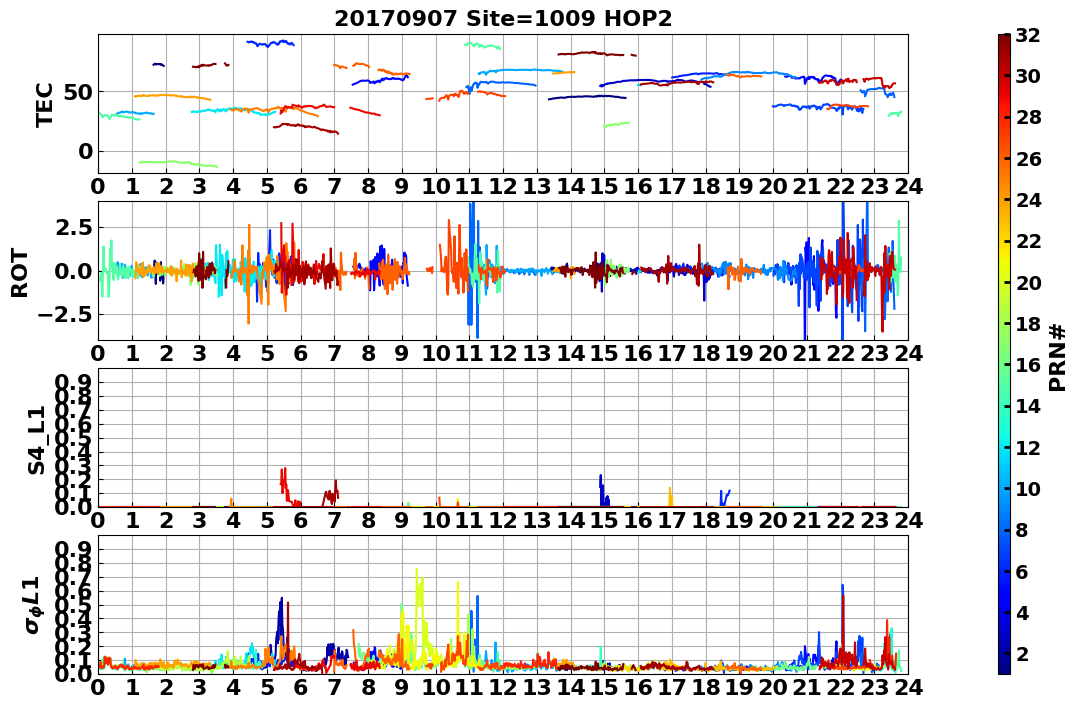Click the hour 12 tick under the TEC panel
Image resolution: width=1077 pixels, height=709 pixels.
[x=503, y=186]
